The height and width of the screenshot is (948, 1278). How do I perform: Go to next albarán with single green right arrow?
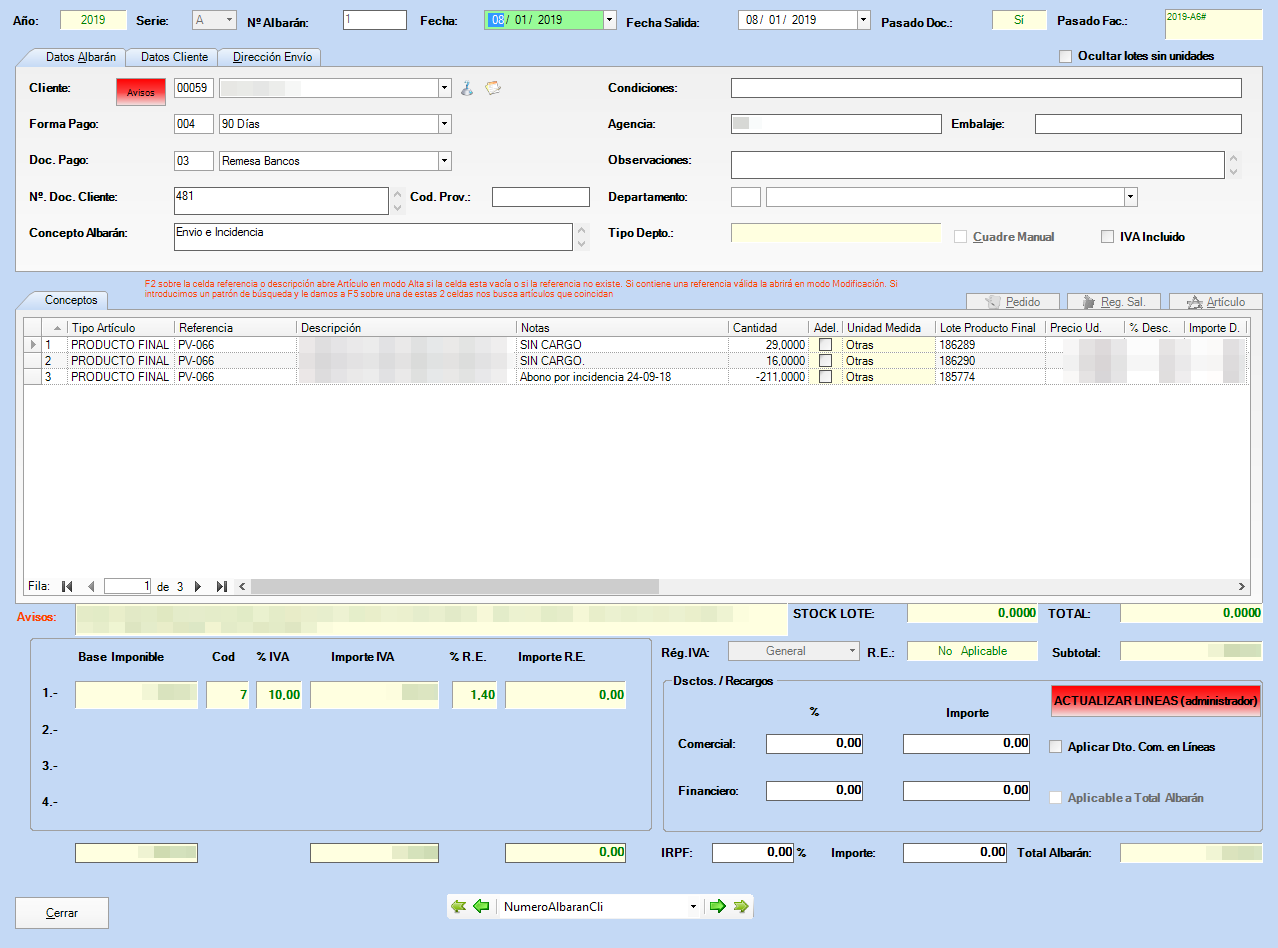click(717, 907)
